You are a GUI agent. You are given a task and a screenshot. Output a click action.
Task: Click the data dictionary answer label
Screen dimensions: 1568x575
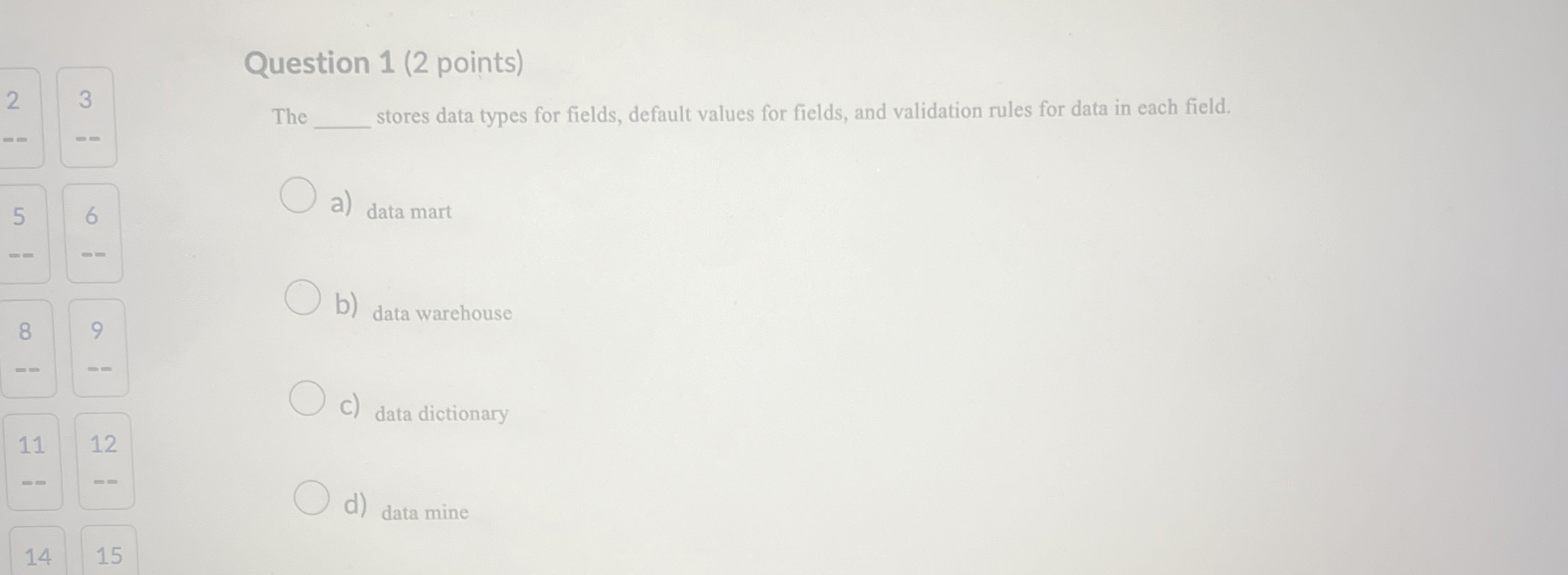point(441,413)
